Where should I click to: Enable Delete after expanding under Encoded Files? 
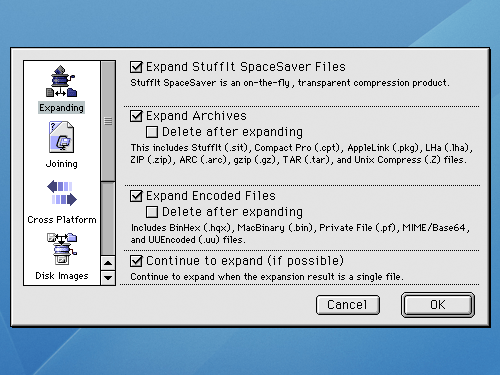click(152, 212)
